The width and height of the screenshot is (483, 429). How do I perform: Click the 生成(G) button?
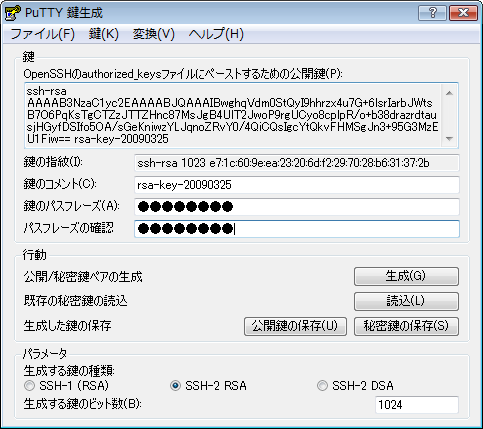point(406,276)
